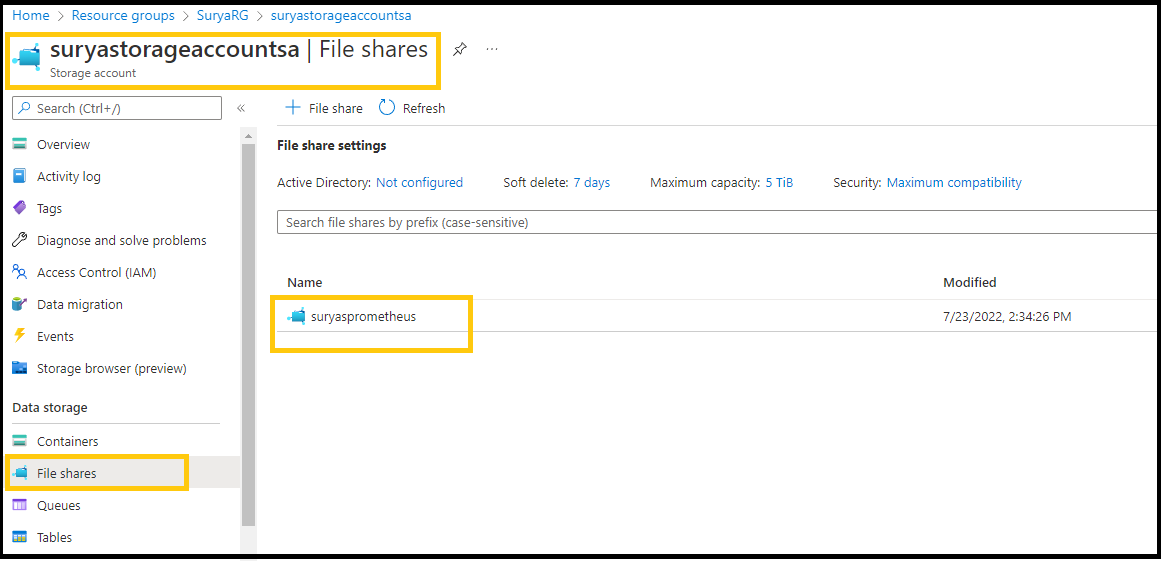Image resolution: width=1161 pixels, height=561 pixels.
Task: Open Storage browser (preview)
Action: tap(112, 368)
